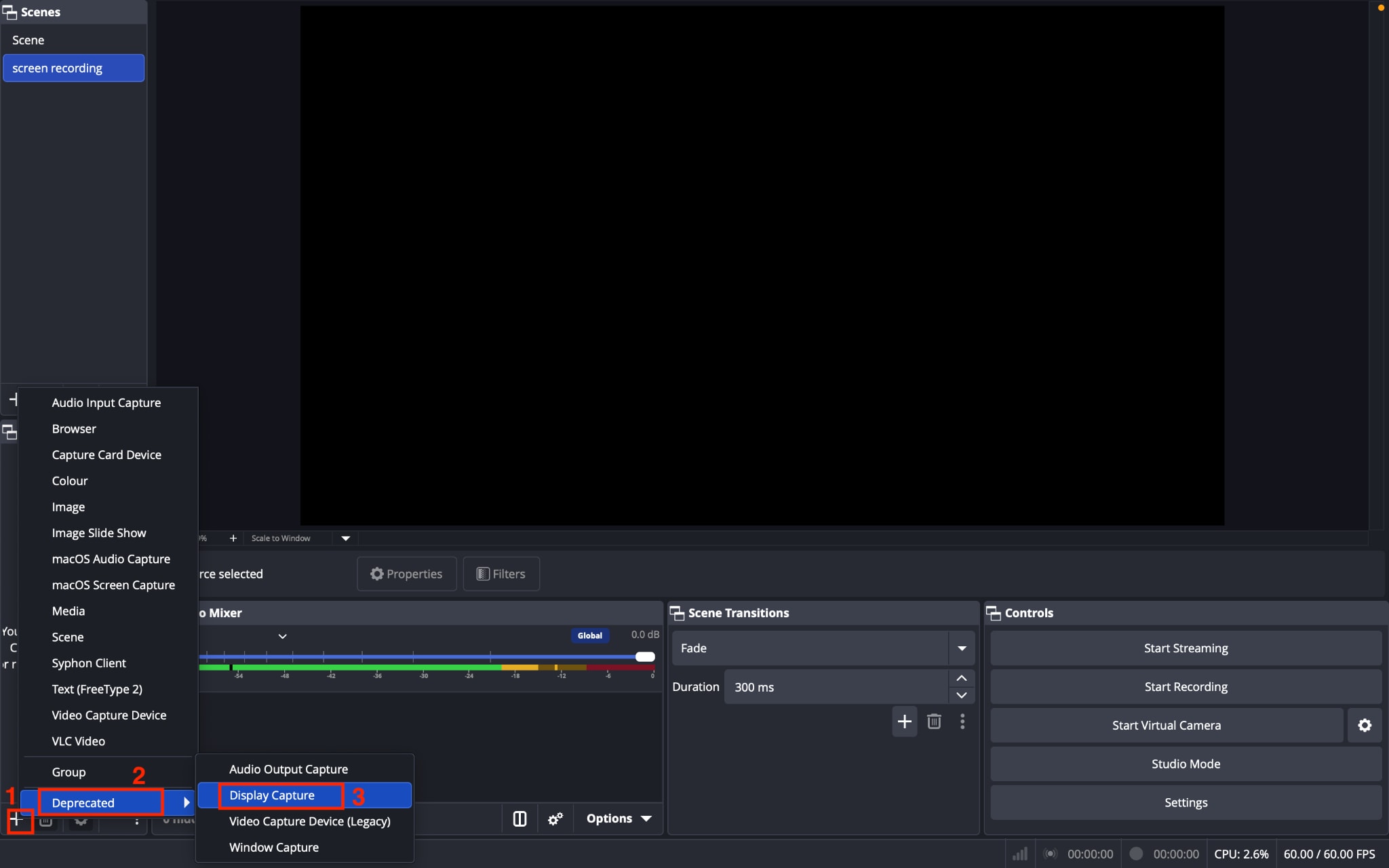This screenshot has height=868, width=1389.
Task: Expand the audio source chevron in mixer
Action: click(283, 636)
